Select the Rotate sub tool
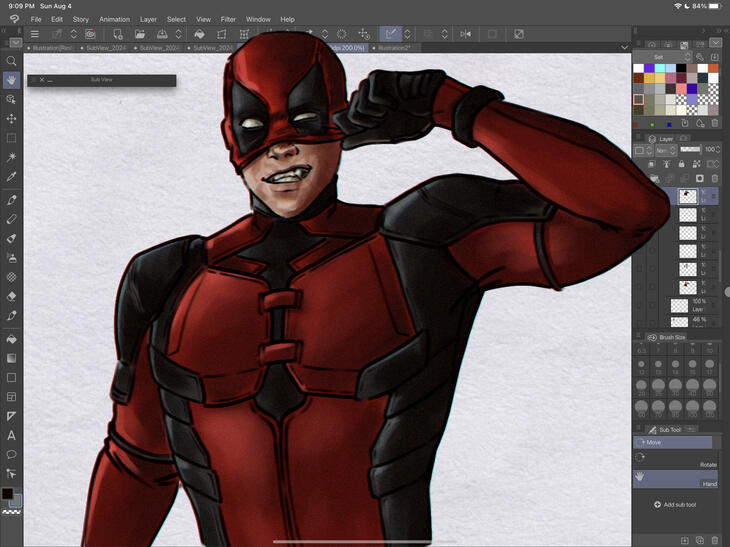 point(675,460)
